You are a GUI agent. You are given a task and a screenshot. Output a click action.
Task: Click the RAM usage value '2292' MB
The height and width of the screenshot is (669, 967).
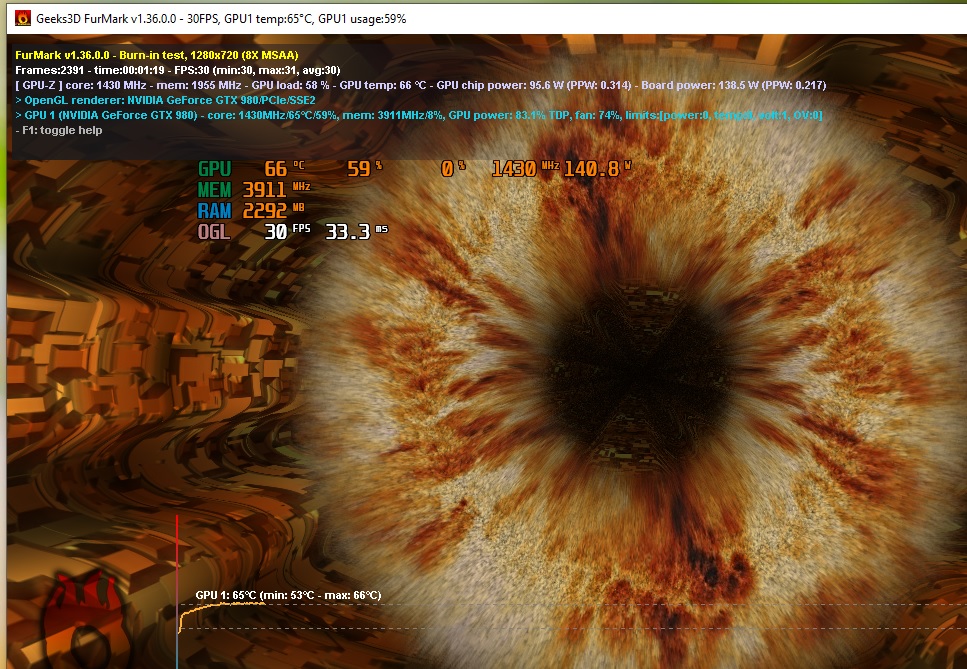(265, 211)
